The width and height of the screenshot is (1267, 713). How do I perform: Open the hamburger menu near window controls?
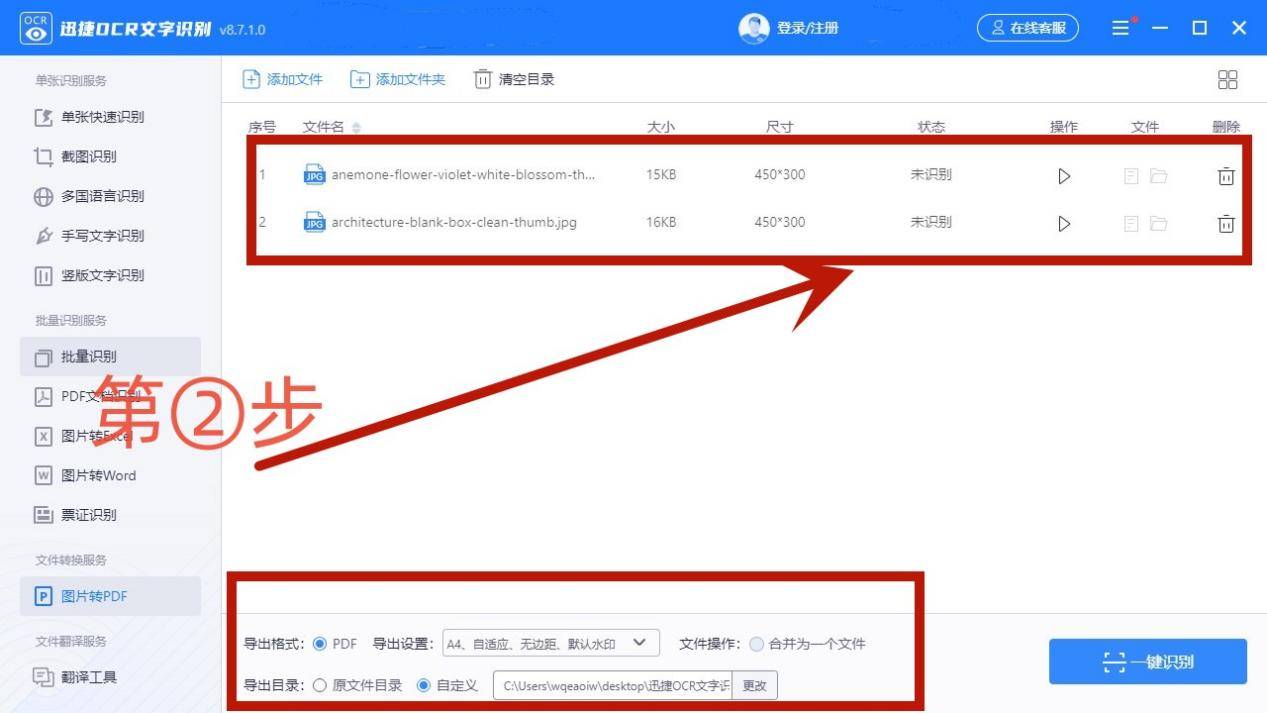(1119, 28)
